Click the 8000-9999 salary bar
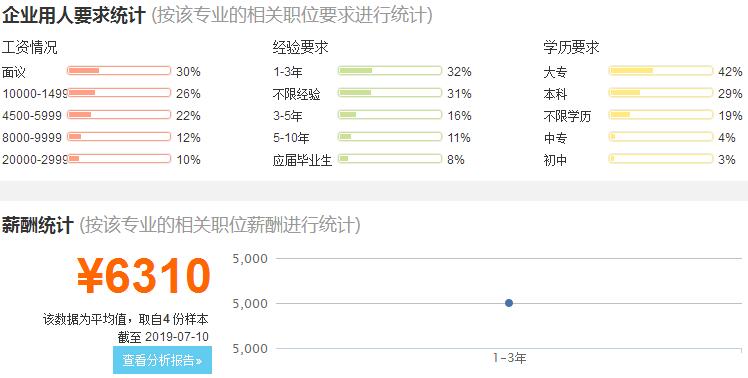The height and width of the screenshot is (378, 748). click(x=119, y=136)
